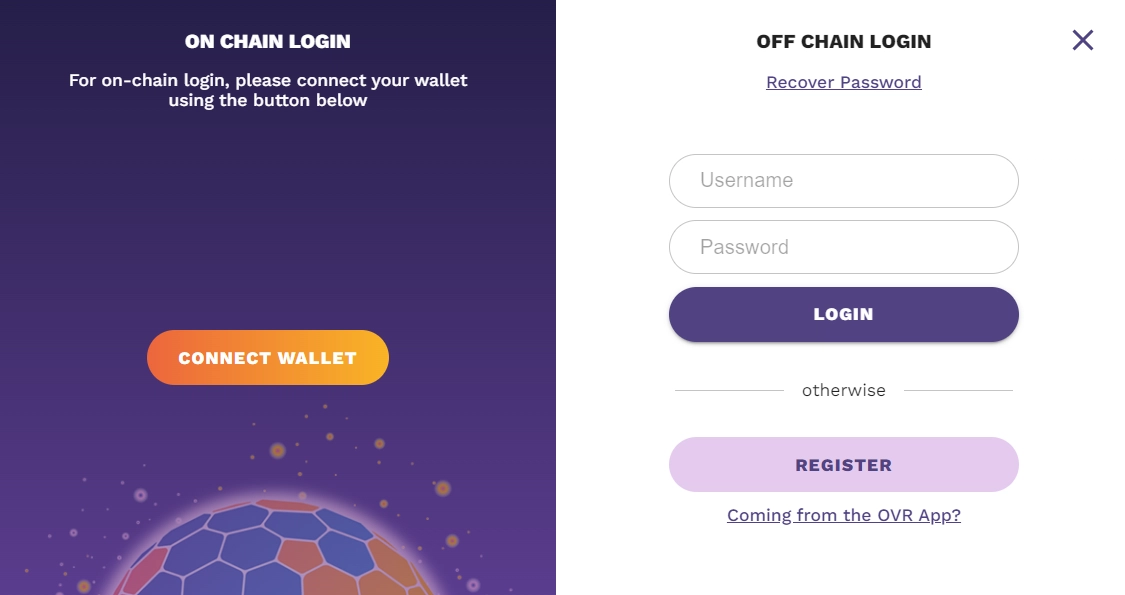Focus the Password input field

[843, 247]
